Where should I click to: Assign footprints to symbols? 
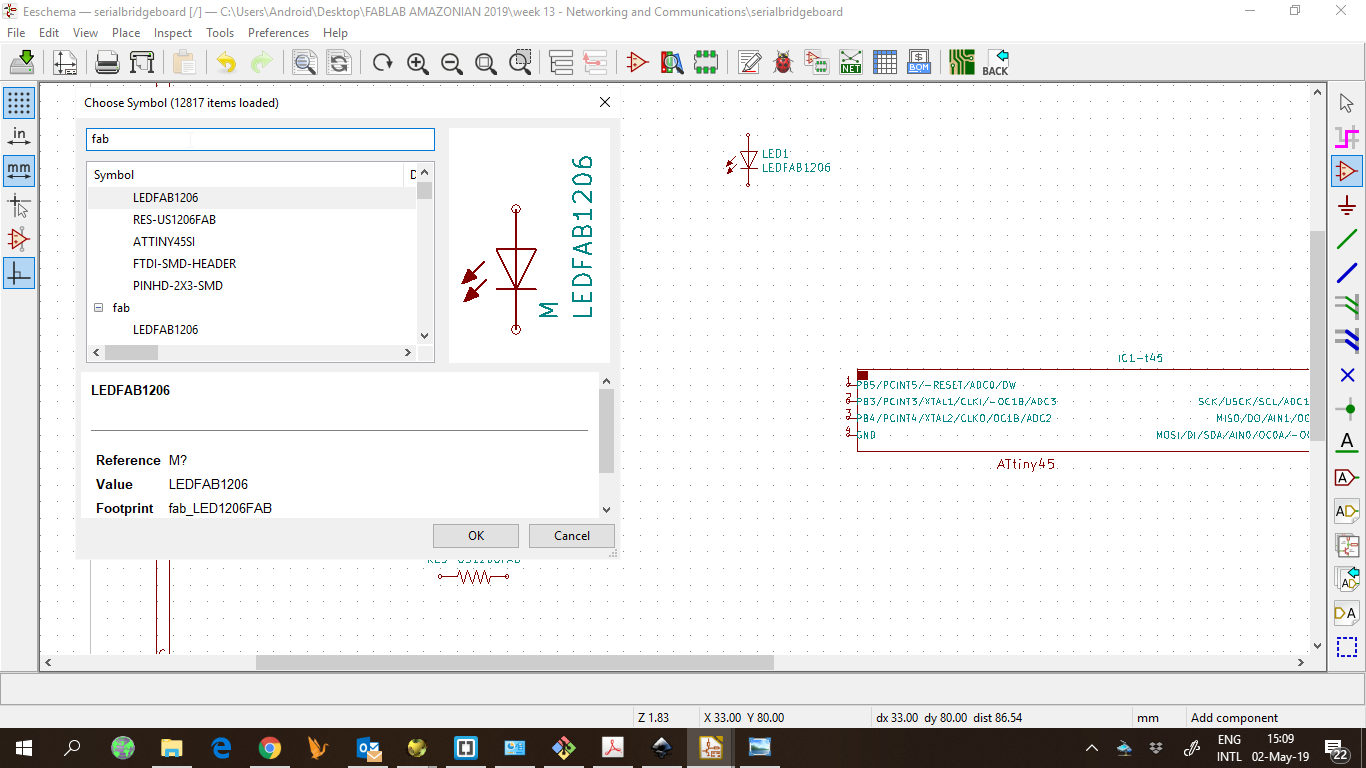(817, 63)
